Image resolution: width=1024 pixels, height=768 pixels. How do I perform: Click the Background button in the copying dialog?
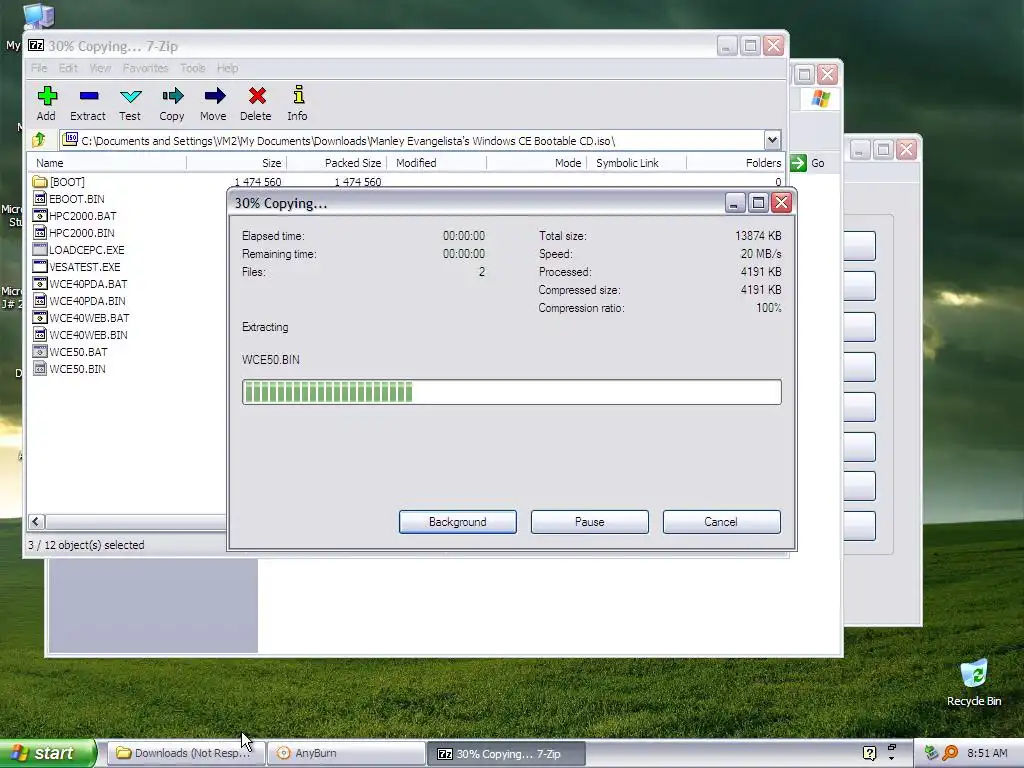click(458, 522)
